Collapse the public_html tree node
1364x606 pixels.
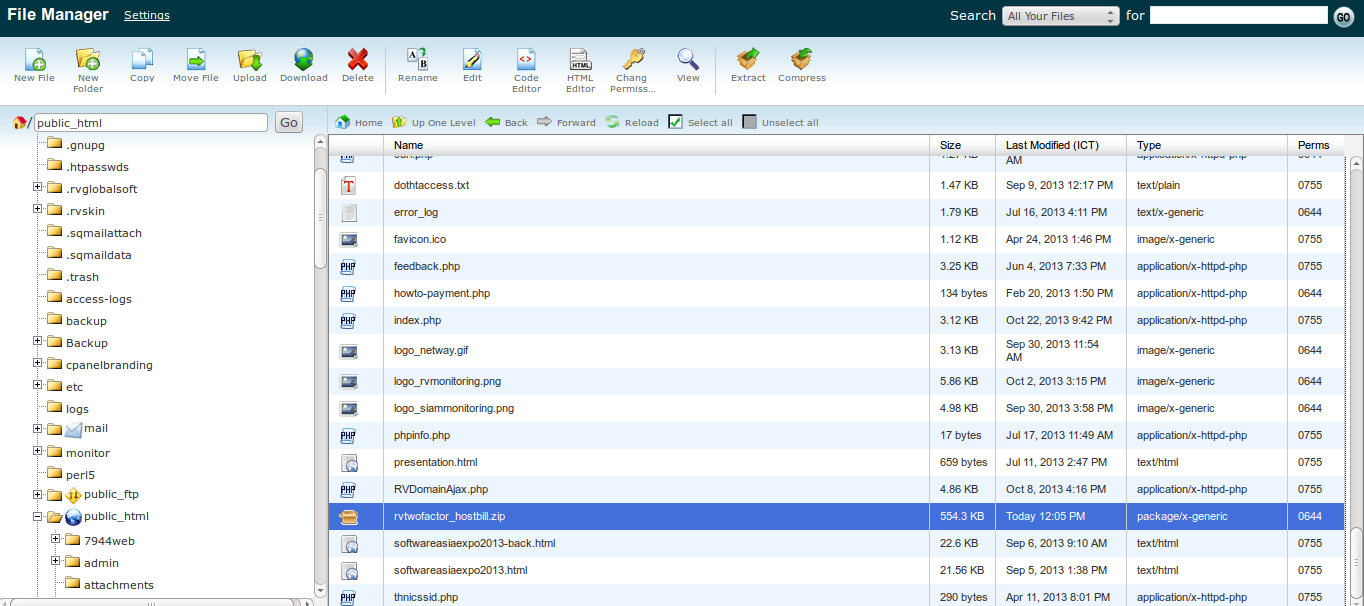coord(38,516)
